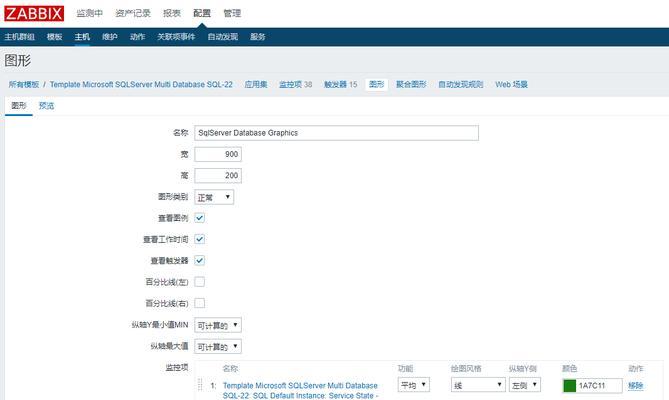The width and height of the screenshot is (669, 400).
Task: Grab the drag handle of monitored item 1
Action: (200, 385)
